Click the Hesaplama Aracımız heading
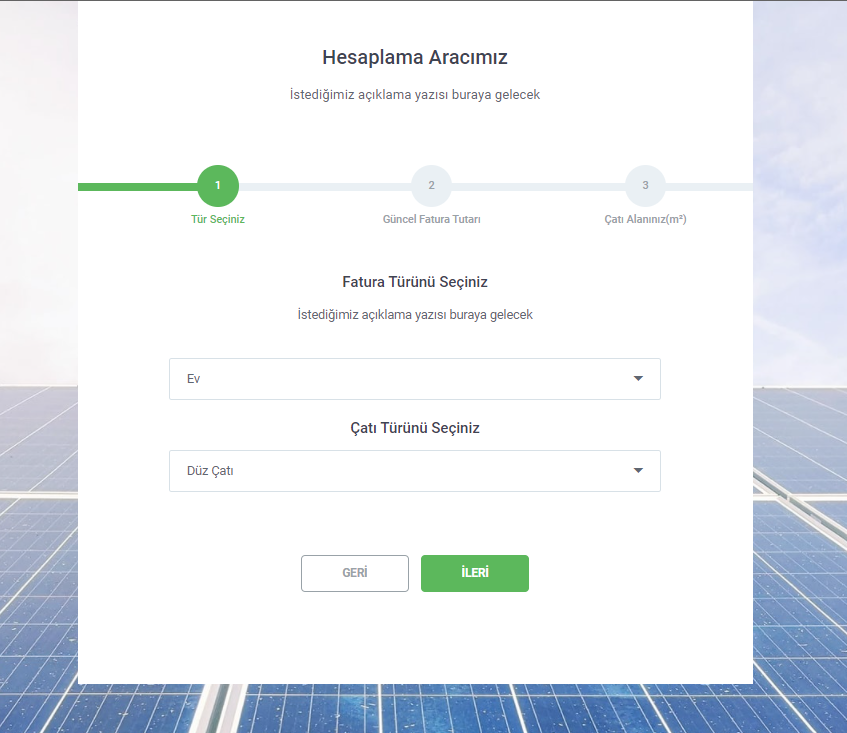847x733 pixels. (x=414, y=57)
